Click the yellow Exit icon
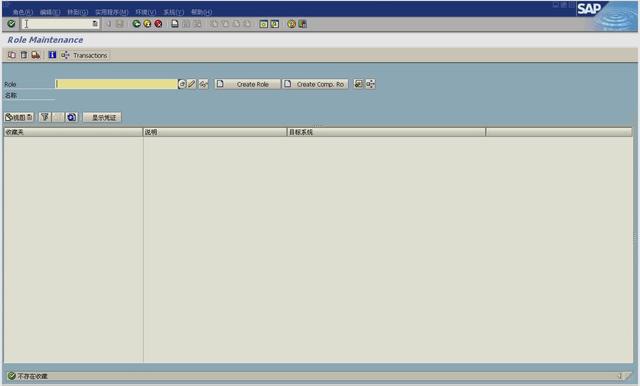Viewport: 640px width, 386px height. [x=147, y=24]
